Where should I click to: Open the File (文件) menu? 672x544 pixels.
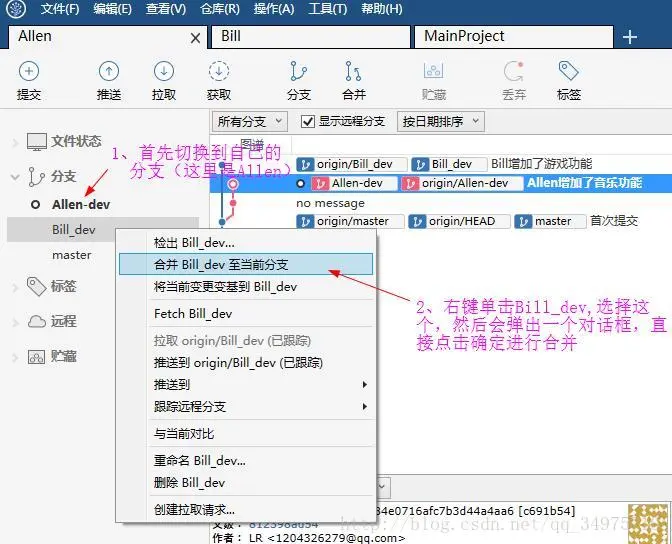pyautogui.click(x=60, y=9)
